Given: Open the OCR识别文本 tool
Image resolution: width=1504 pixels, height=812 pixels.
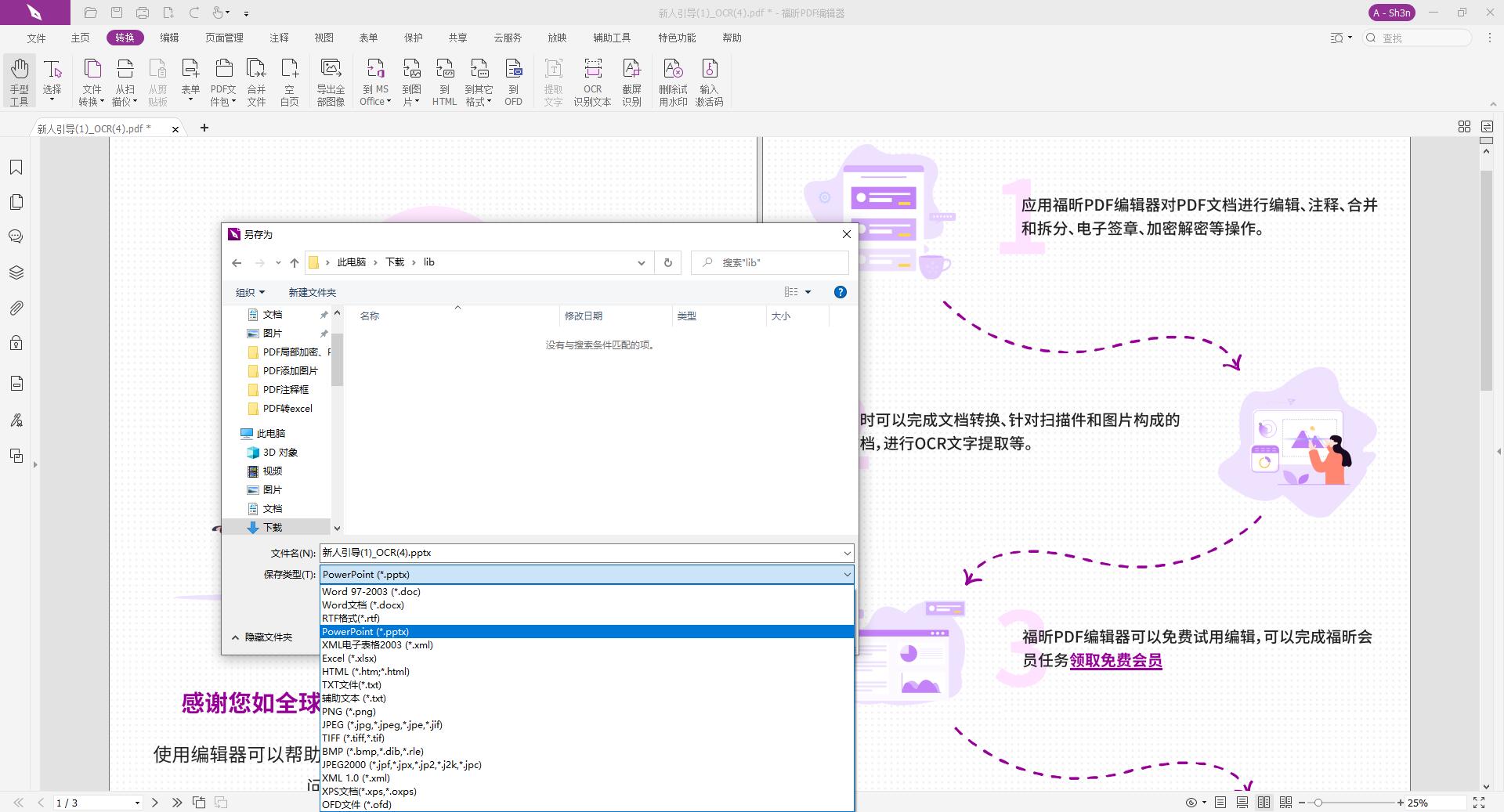Looking at the screenshot, I should point(592,81).
